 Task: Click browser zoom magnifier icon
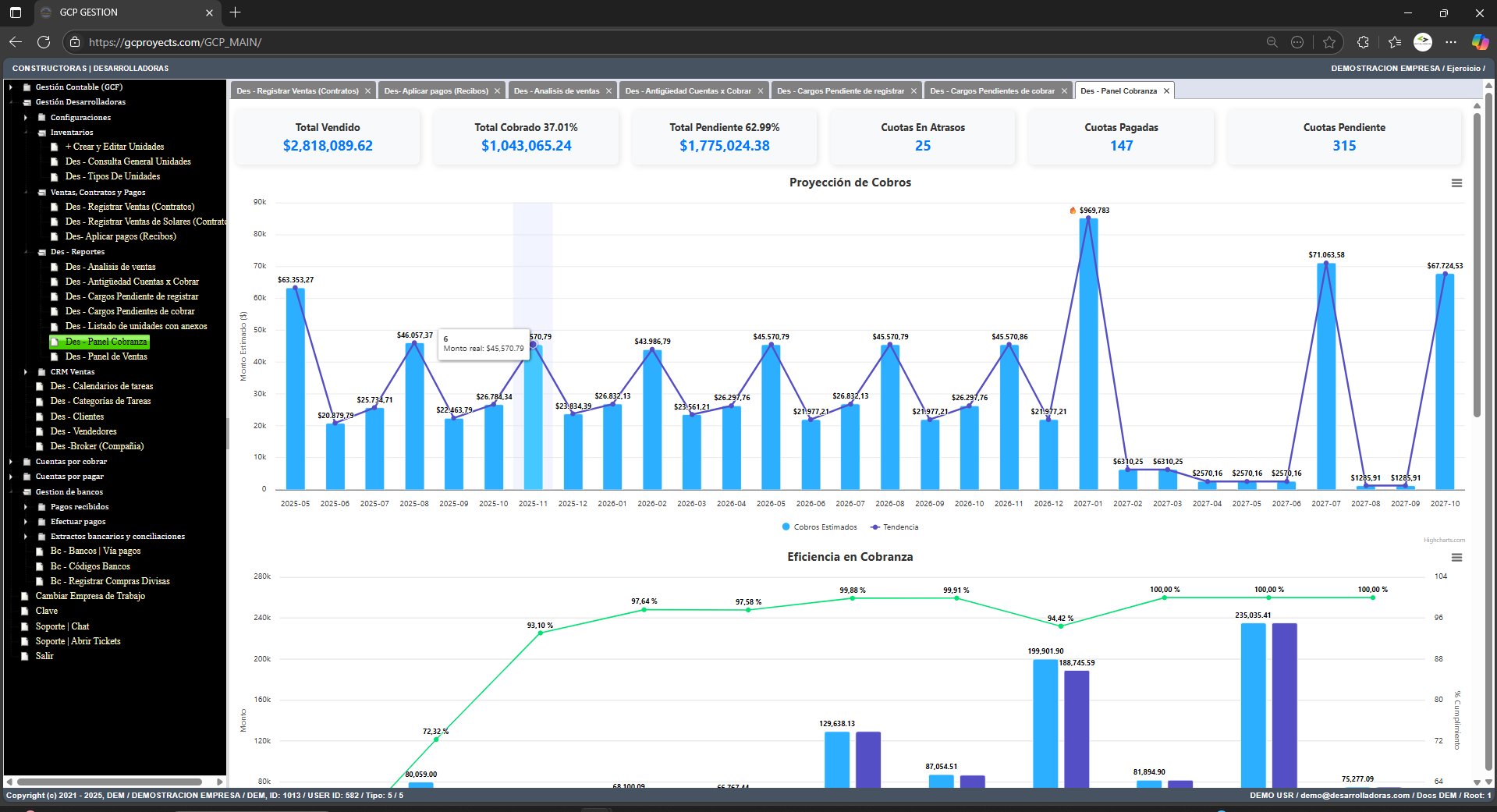click(1272, 42)
